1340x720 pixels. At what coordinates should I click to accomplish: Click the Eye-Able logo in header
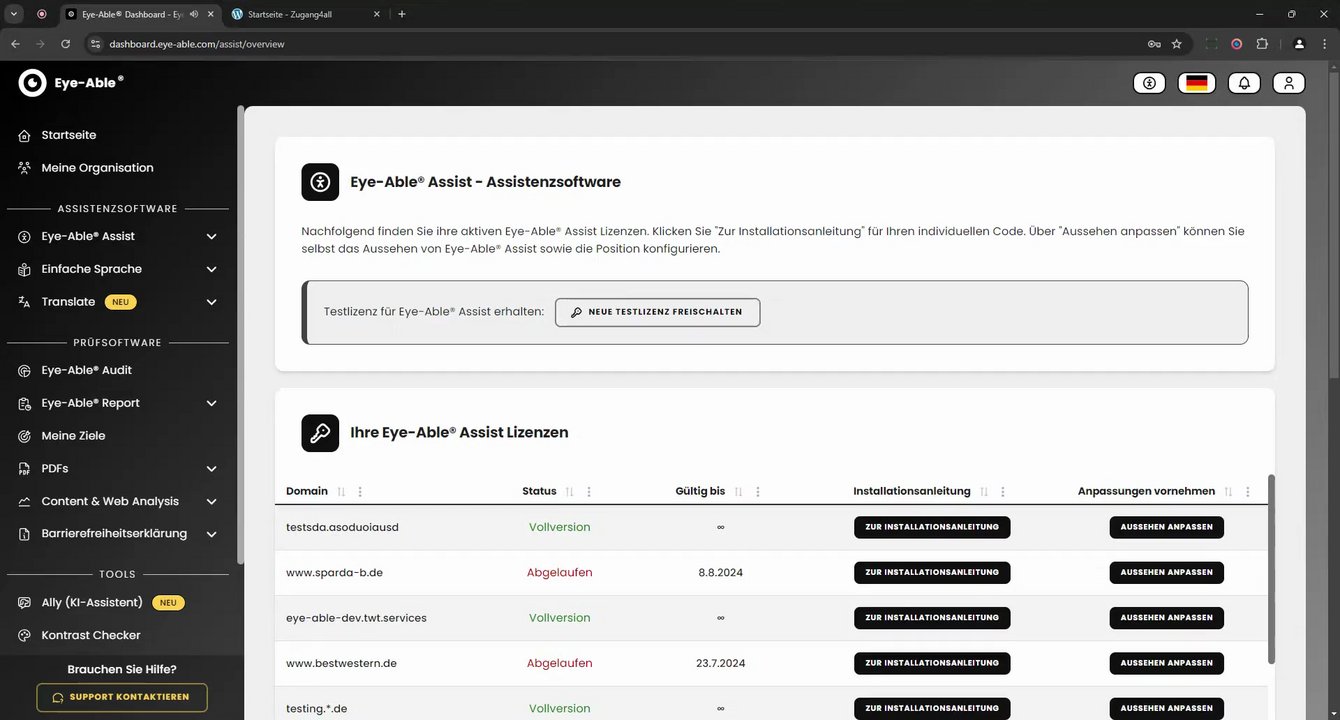(x=71, y=83)
